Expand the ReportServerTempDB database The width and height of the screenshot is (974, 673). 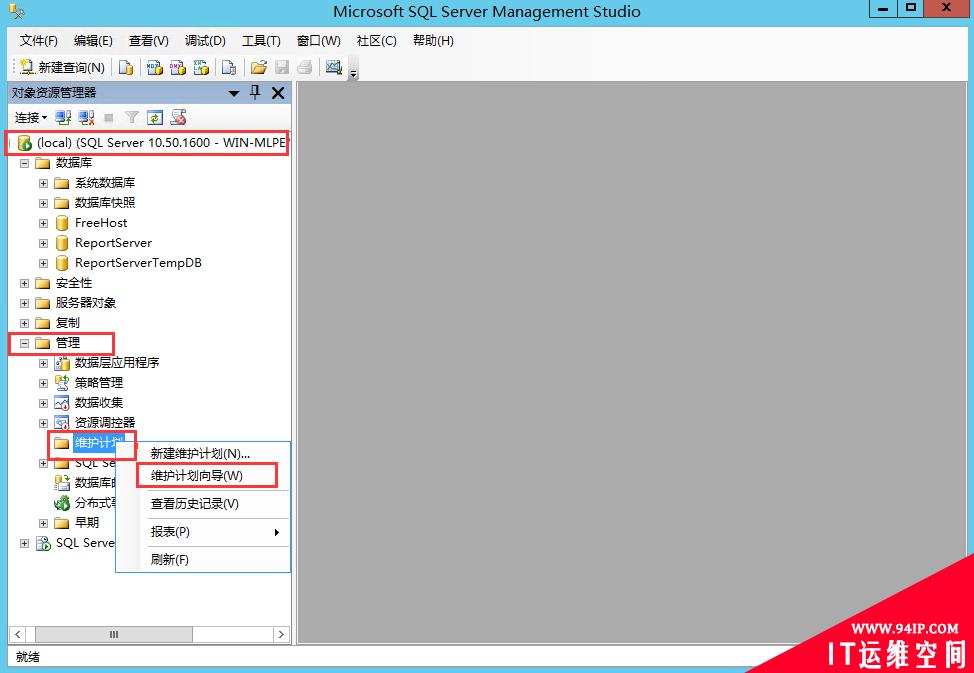point(43,263)
